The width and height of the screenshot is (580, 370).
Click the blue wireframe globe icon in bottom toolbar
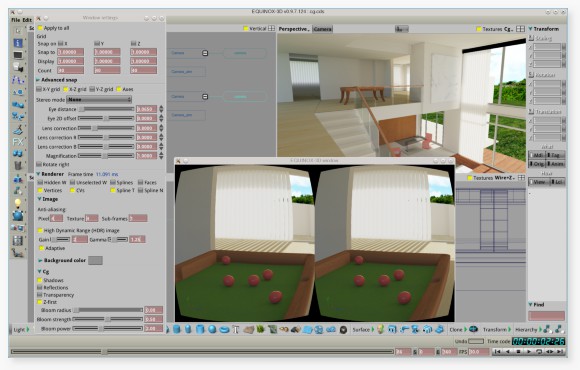[319, 329]
